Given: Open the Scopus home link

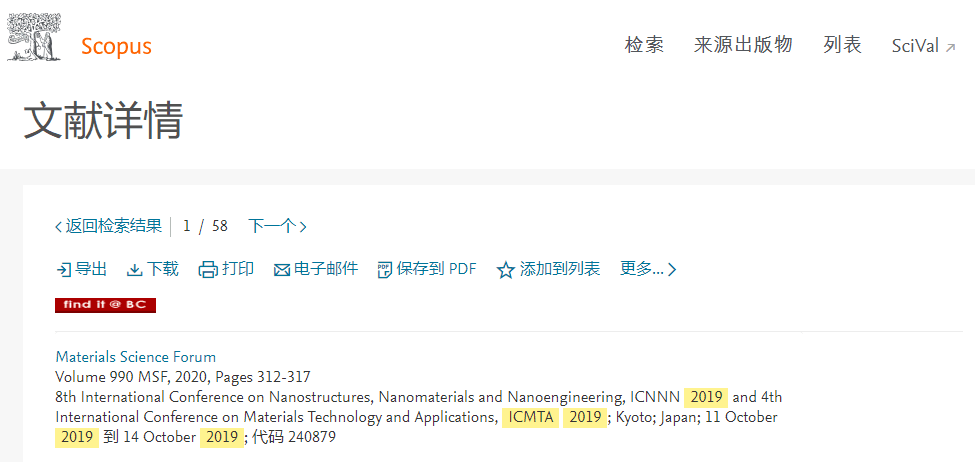Looking at the screenshot, I should [116, 47].
